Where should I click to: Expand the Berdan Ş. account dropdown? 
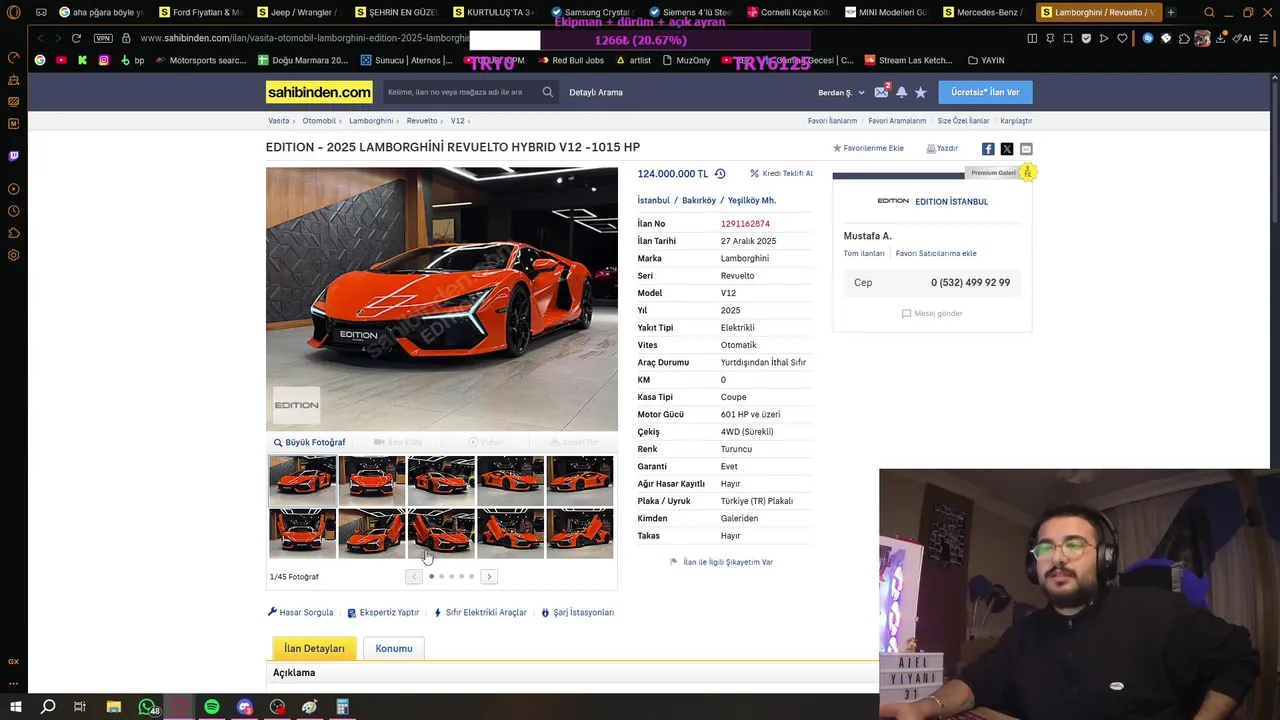(841, 92)
